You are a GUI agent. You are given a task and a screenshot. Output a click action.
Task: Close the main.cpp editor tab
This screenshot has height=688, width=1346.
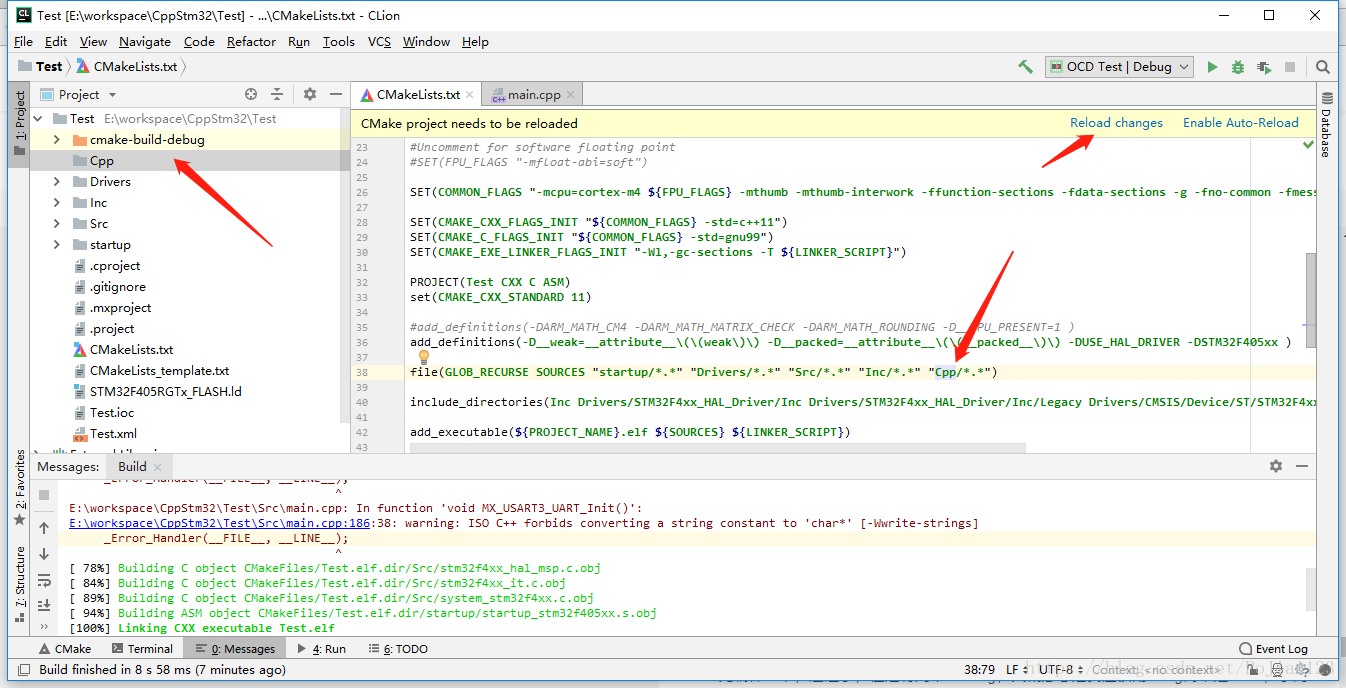pos(571,95)
